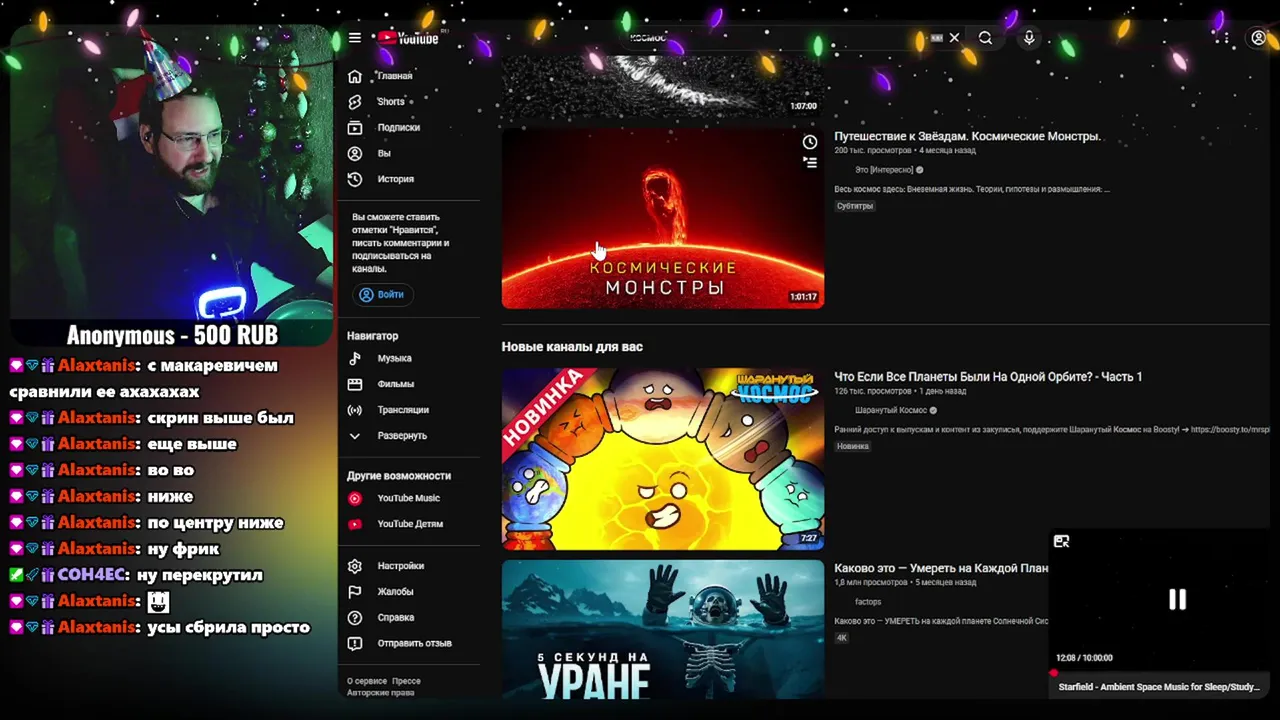Clear the search query with the X
This screenshot has height=720, width=1280.
click(954, 38)
